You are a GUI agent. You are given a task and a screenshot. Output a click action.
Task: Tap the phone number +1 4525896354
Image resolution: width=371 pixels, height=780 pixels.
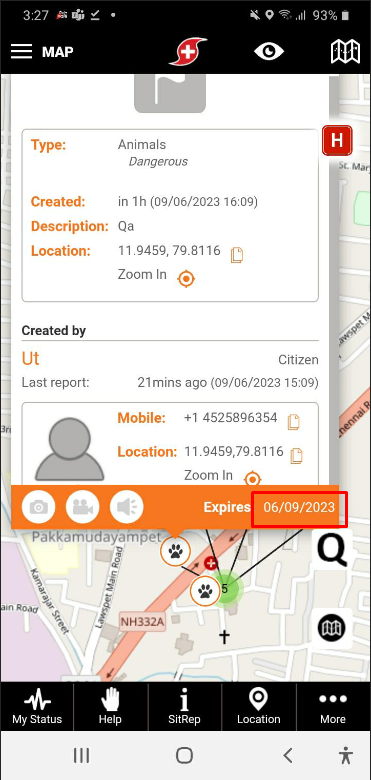[231, 418]
